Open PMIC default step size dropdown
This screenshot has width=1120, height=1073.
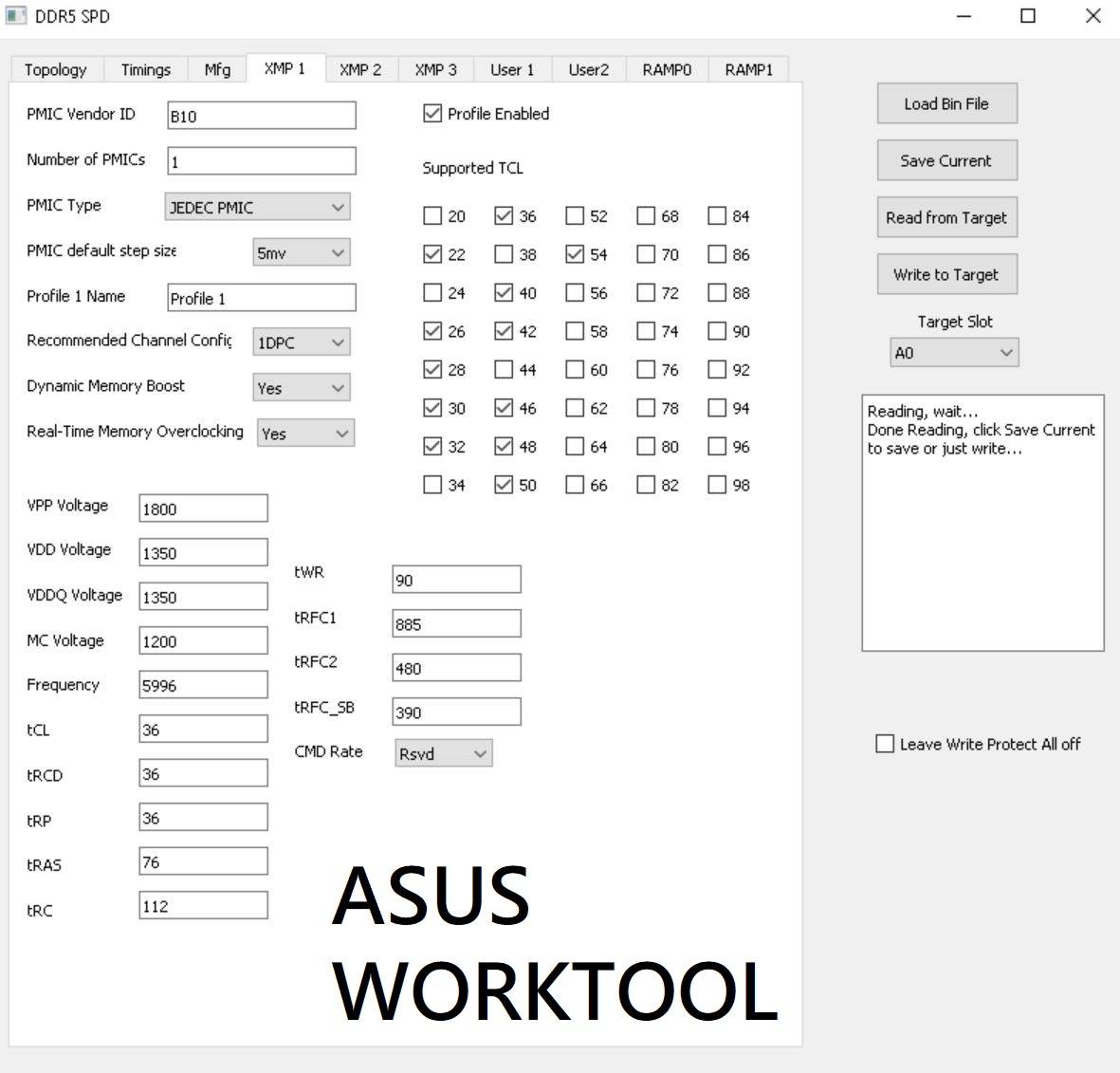click(302, 253)
